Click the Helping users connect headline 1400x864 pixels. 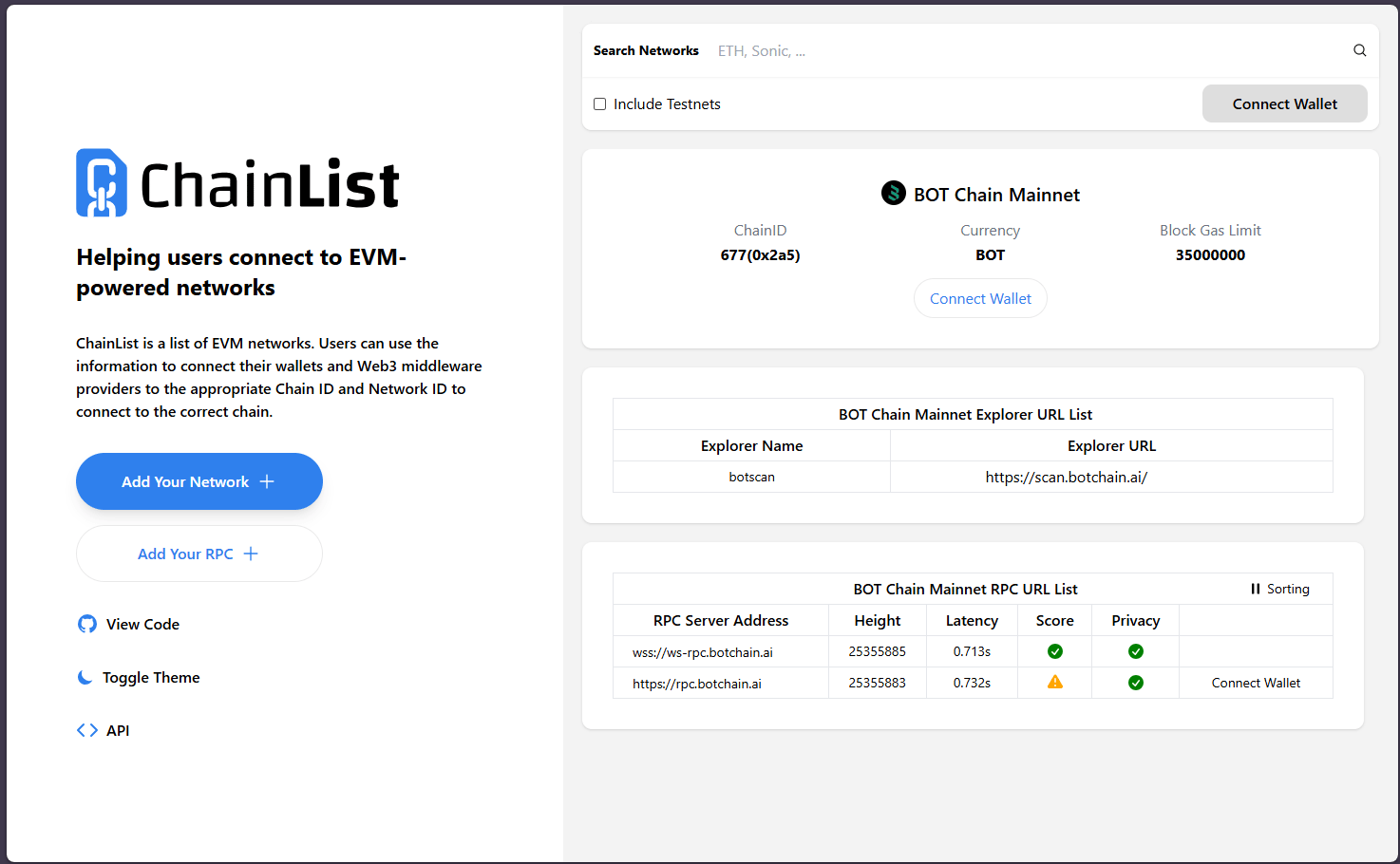241,272
